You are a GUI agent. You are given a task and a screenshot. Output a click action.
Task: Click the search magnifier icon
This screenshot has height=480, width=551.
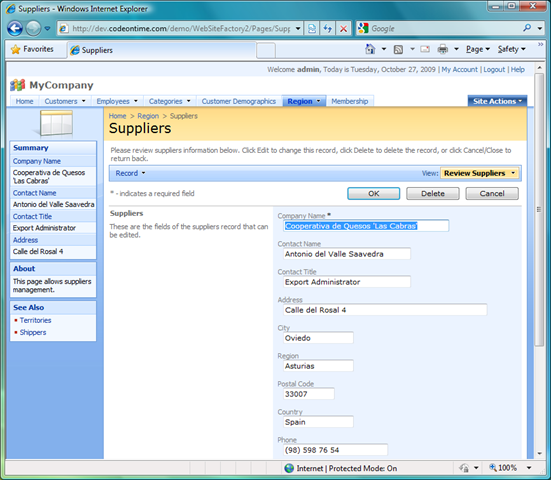click(x=527, y=28)
